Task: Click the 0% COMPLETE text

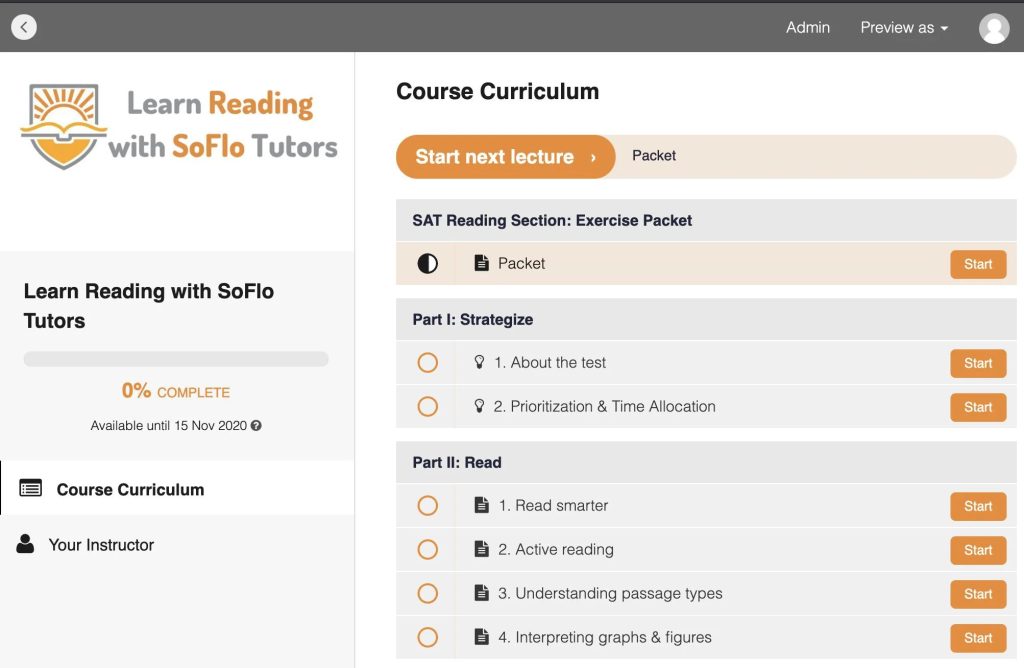Action: tap(176, 391)
